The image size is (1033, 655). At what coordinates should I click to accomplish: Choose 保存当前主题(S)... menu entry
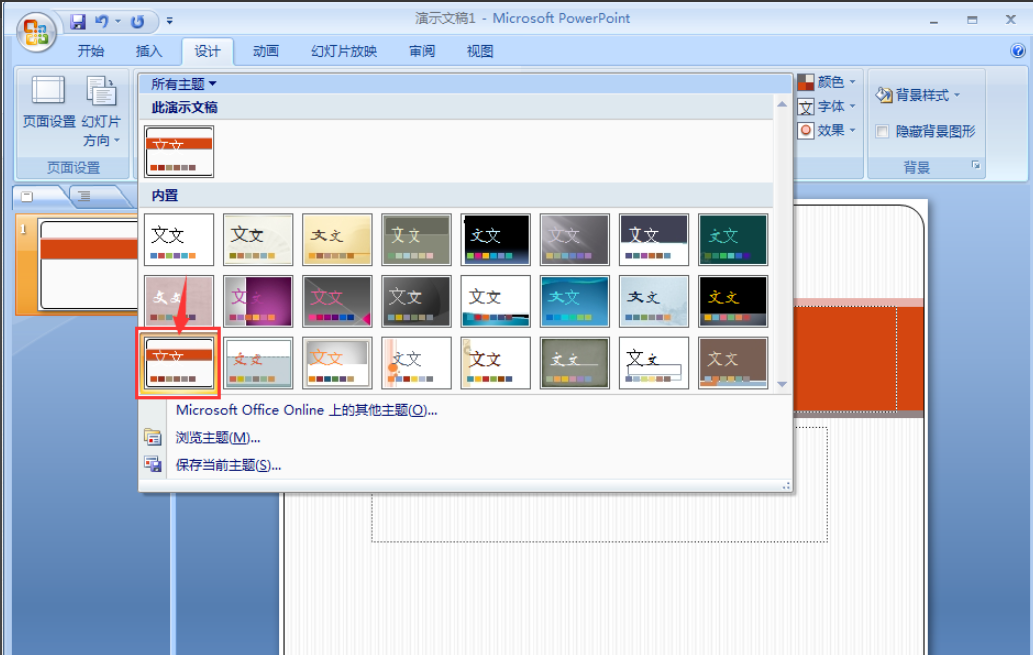229,465
